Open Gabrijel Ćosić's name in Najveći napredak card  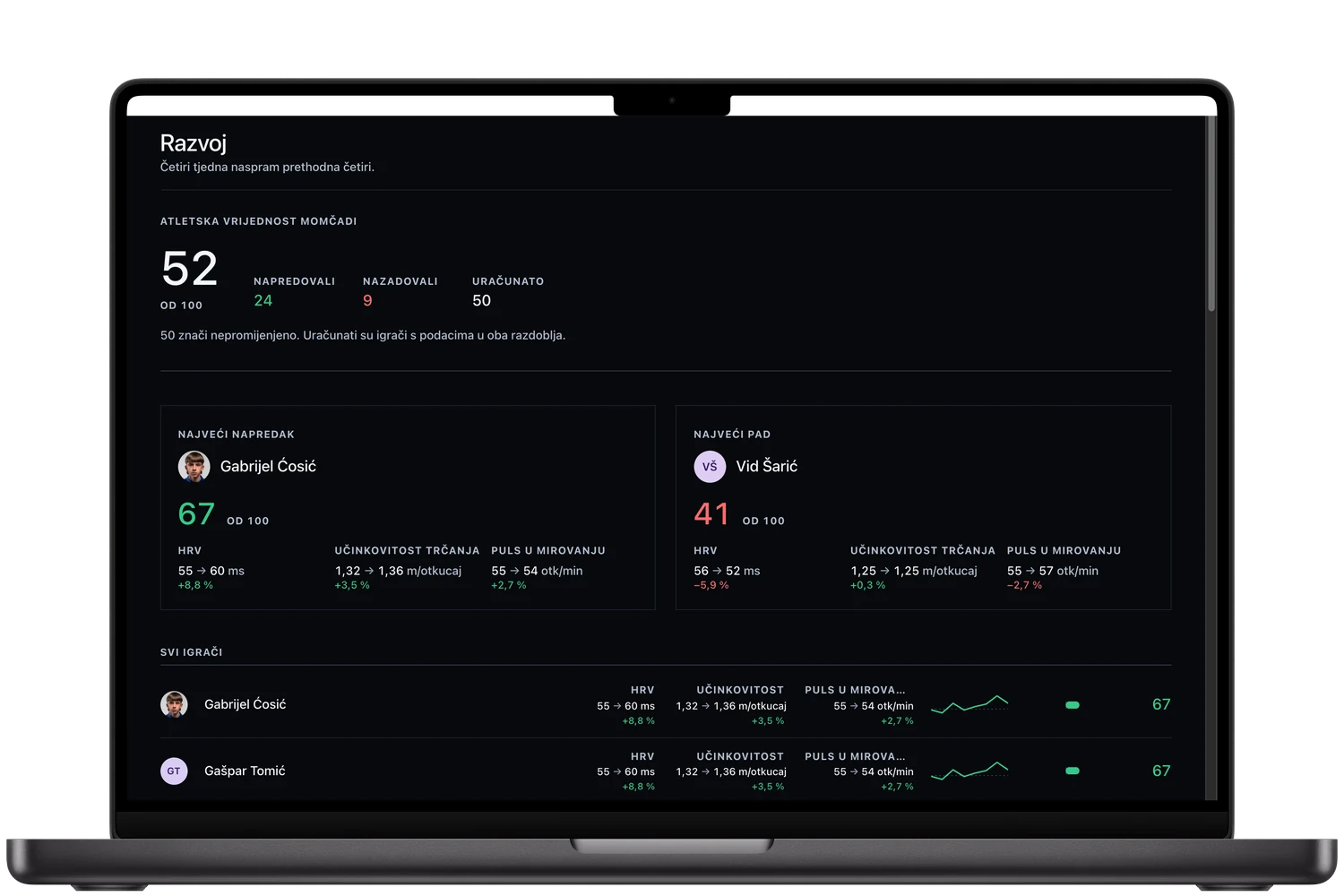tap(268, 466)
